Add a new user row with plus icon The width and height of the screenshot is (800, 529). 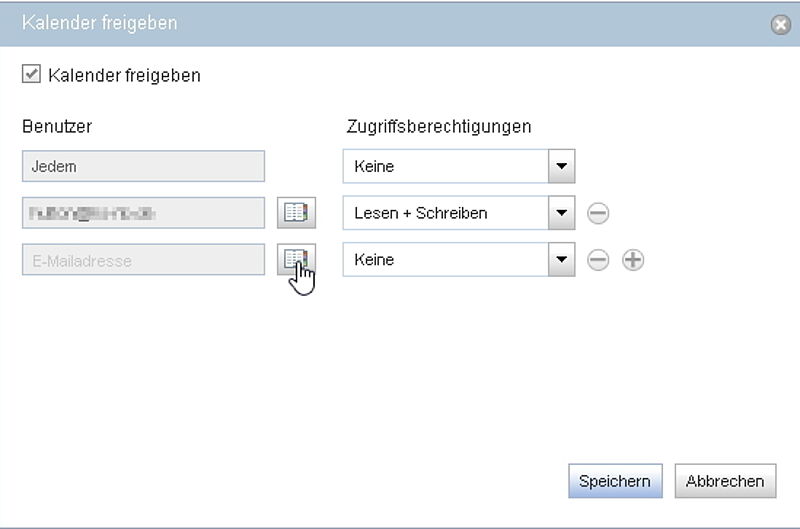(633, 260)
